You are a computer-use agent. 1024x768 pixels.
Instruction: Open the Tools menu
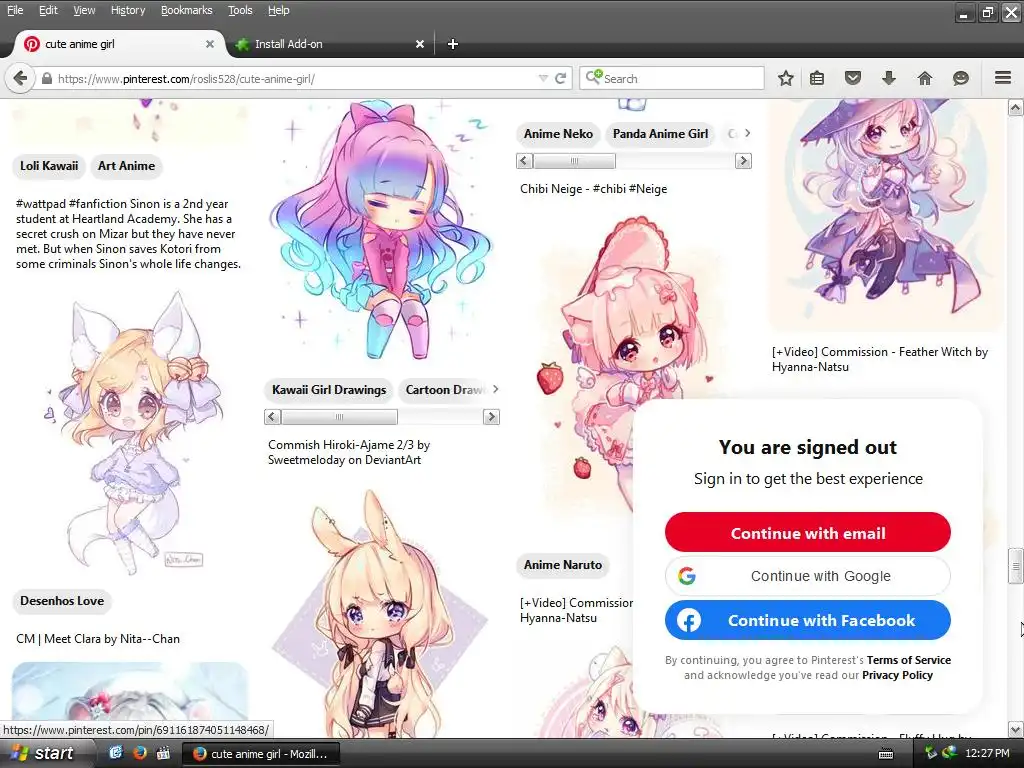240,10
